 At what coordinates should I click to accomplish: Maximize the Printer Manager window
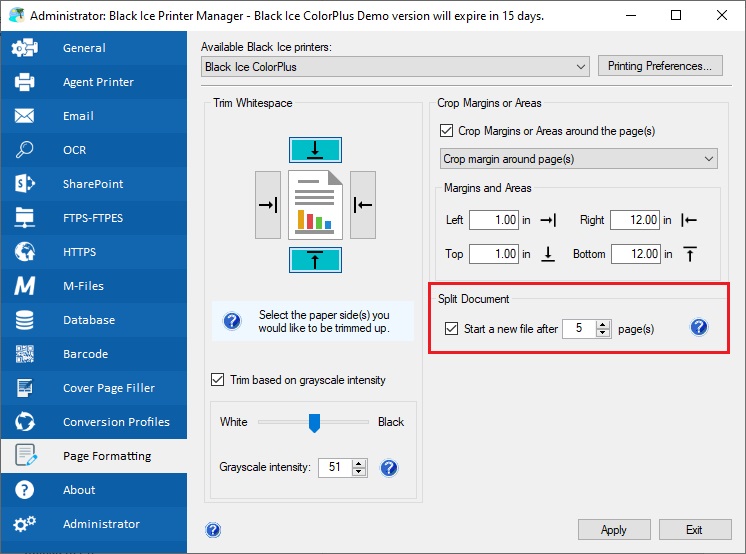676,15
